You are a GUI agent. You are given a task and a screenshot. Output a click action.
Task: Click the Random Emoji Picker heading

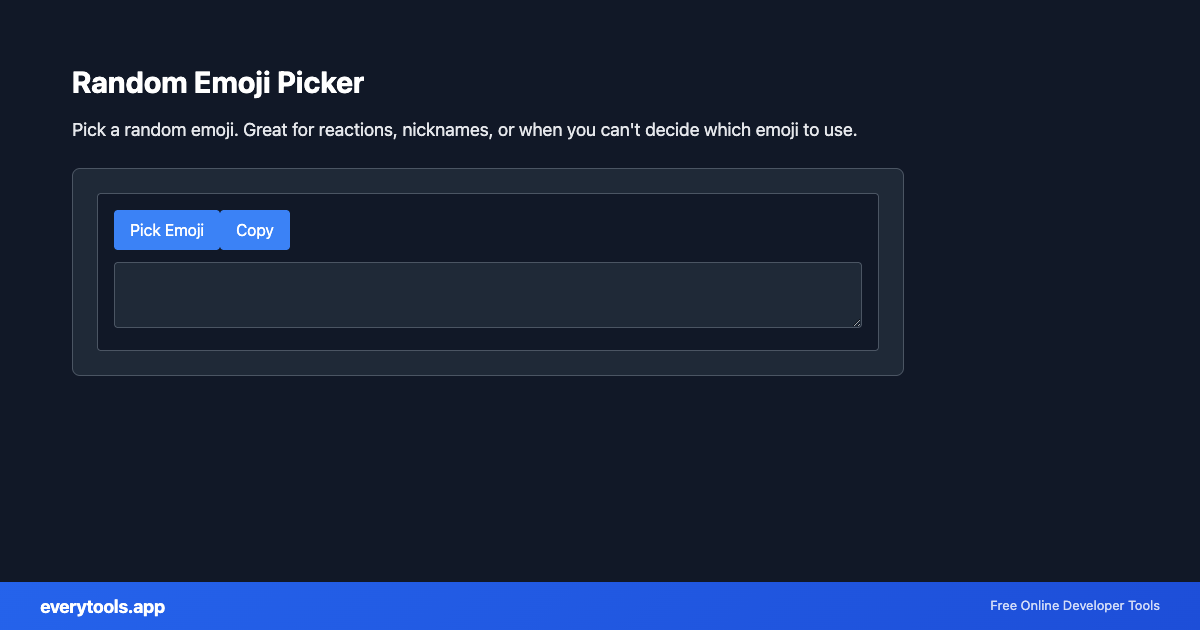[x=217, y=83]
